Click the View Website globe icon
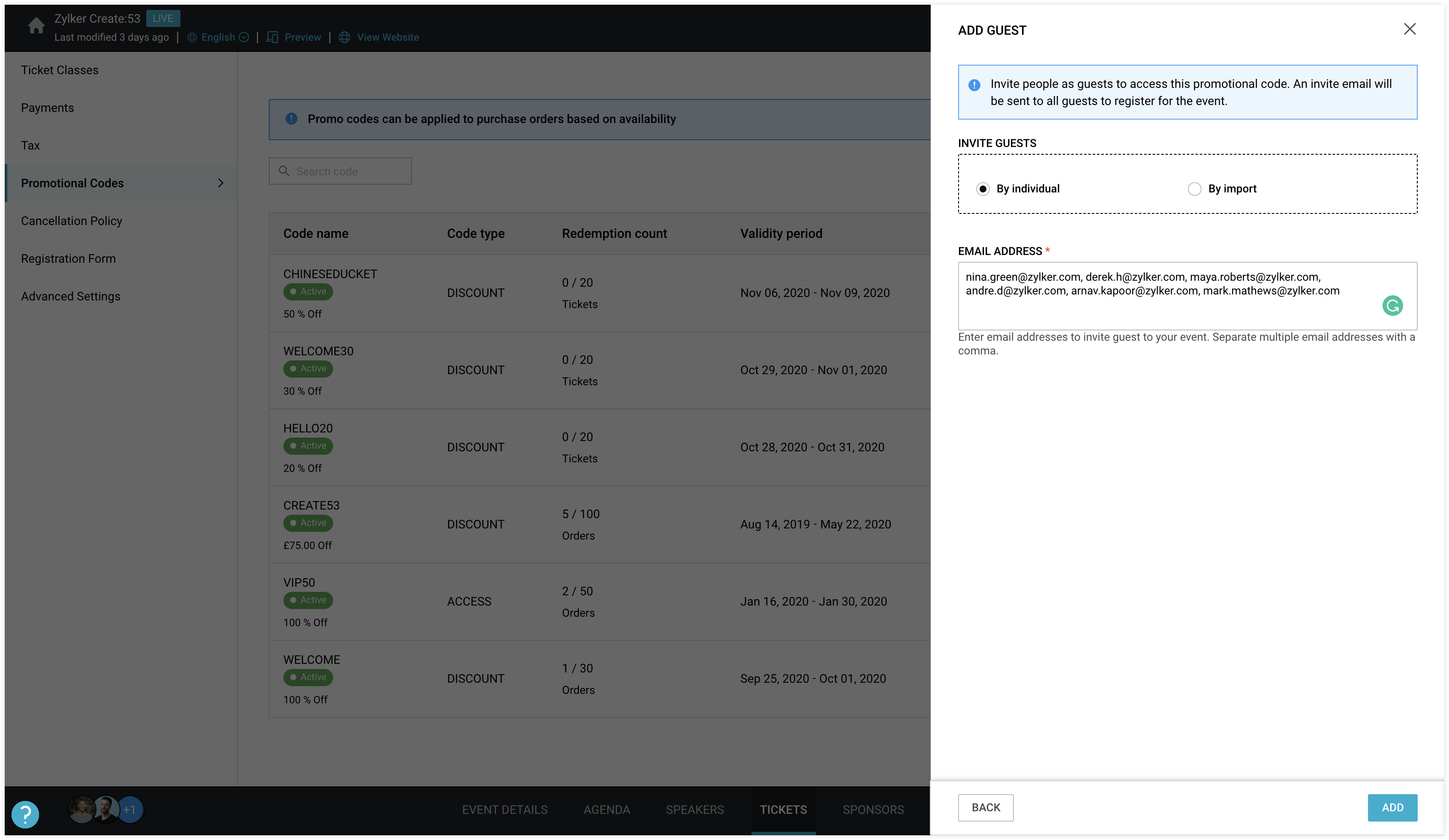The image size is (1449, 840). 344,37
